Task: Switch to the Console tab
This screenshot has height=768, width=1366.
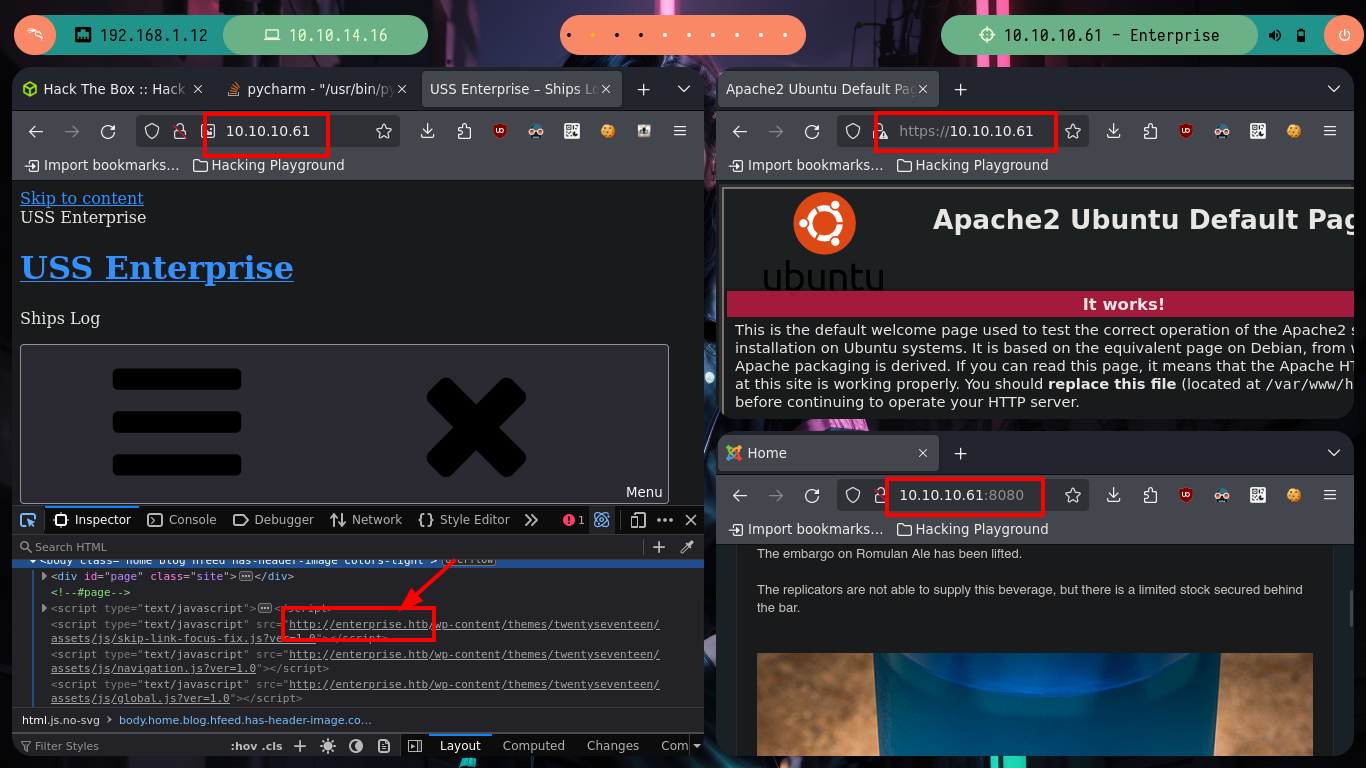Action: click(x=182, y=520)
